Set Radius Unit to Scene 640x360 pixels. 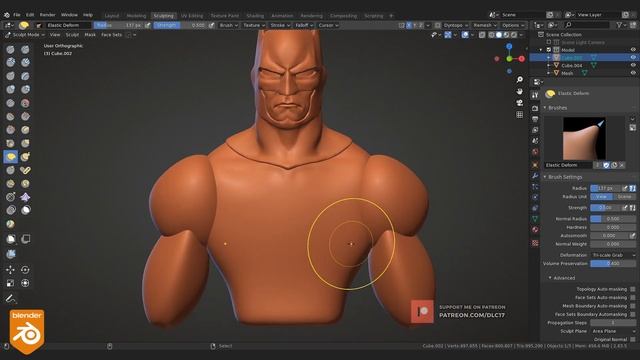click(x=624, y=197)
